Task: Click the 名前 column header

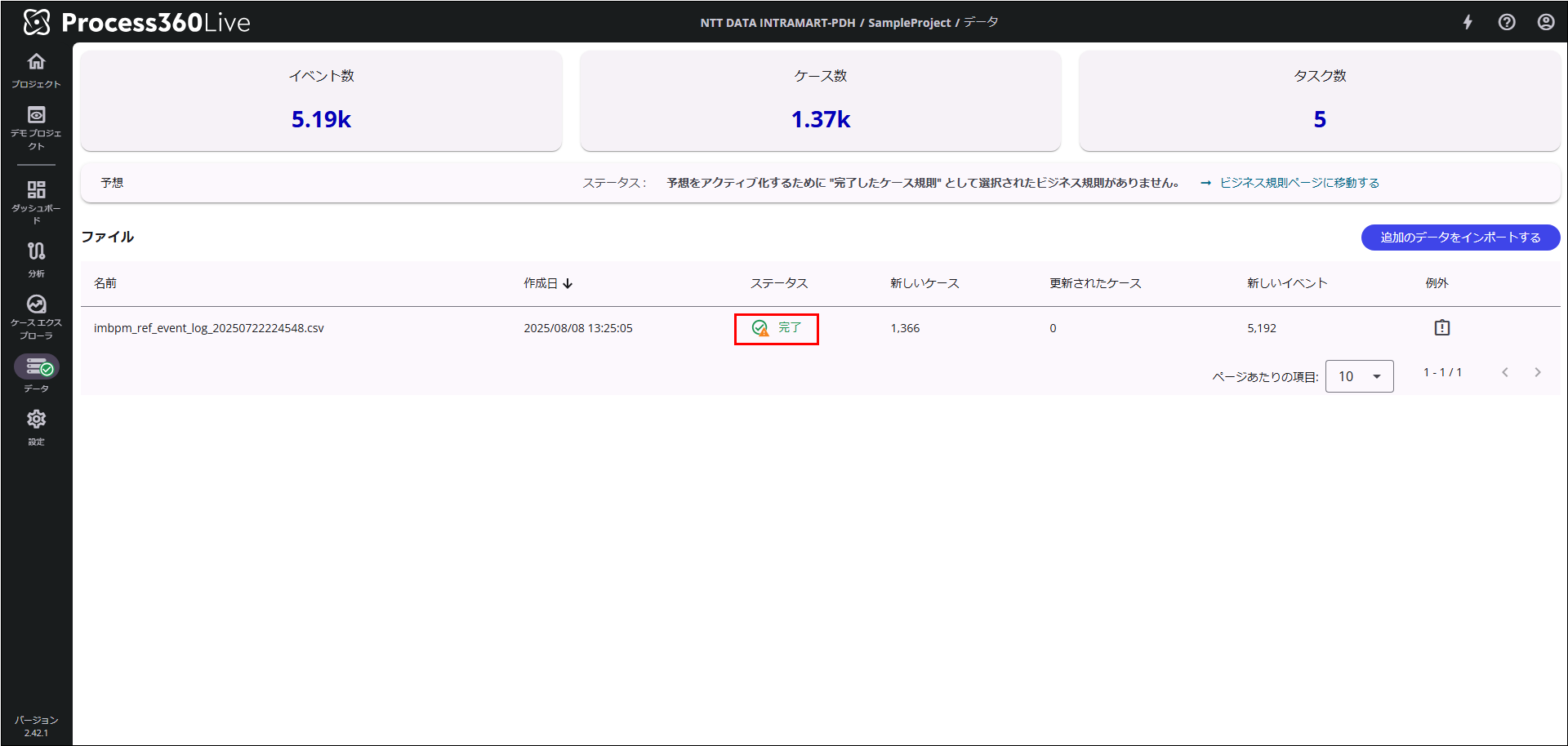Action: [105, 283]
